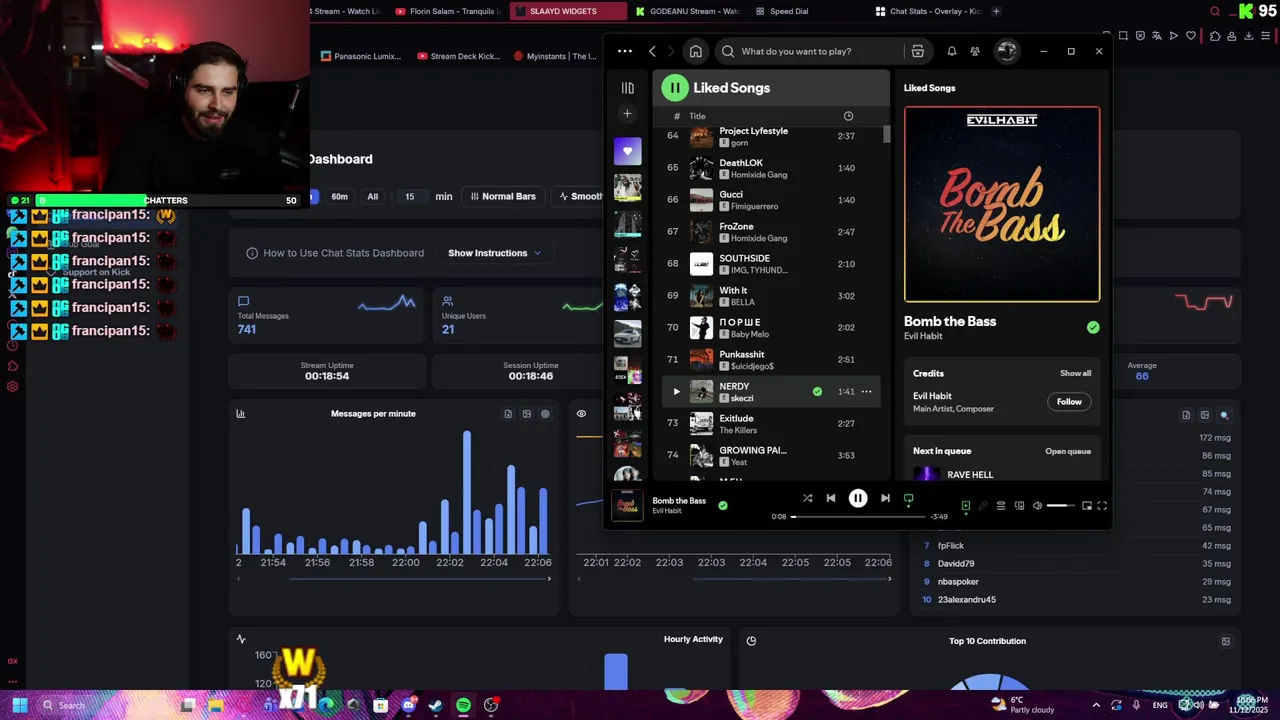Screen dimensions: 1280x720
Task: Open Spotify queue icon
Action: click(x=1001, y=506)
